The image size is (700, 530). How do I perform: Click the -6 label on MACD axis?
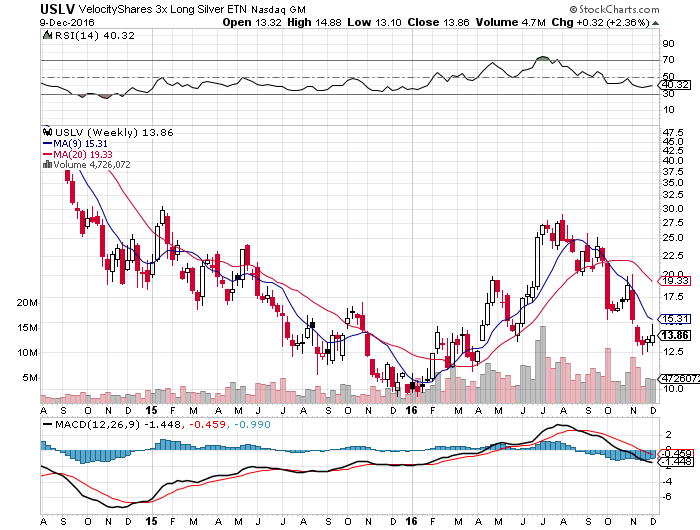tap(667, 497)
